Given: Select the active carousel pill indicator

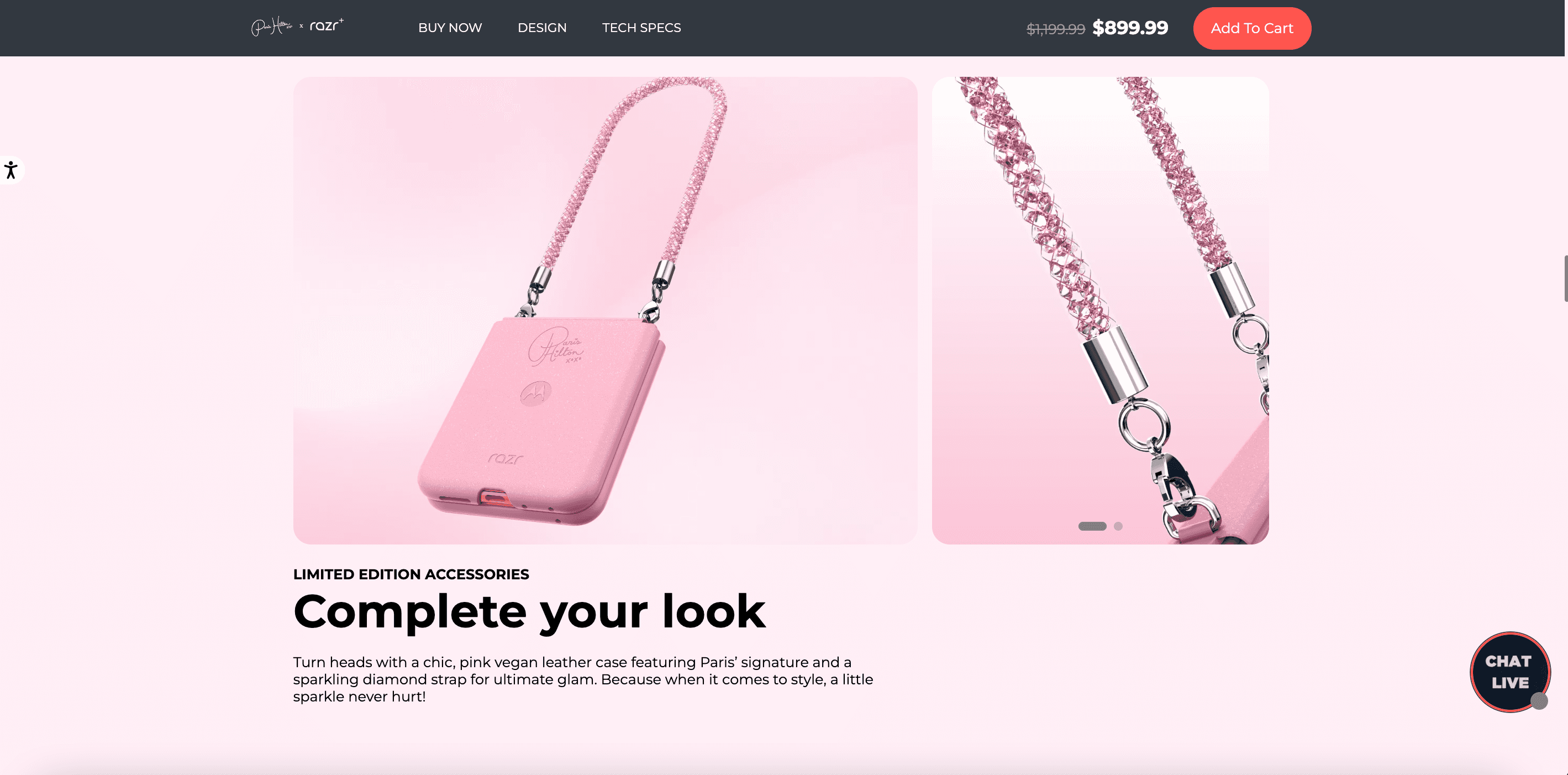Looking at the screenshot, I should click(1092, 526).
